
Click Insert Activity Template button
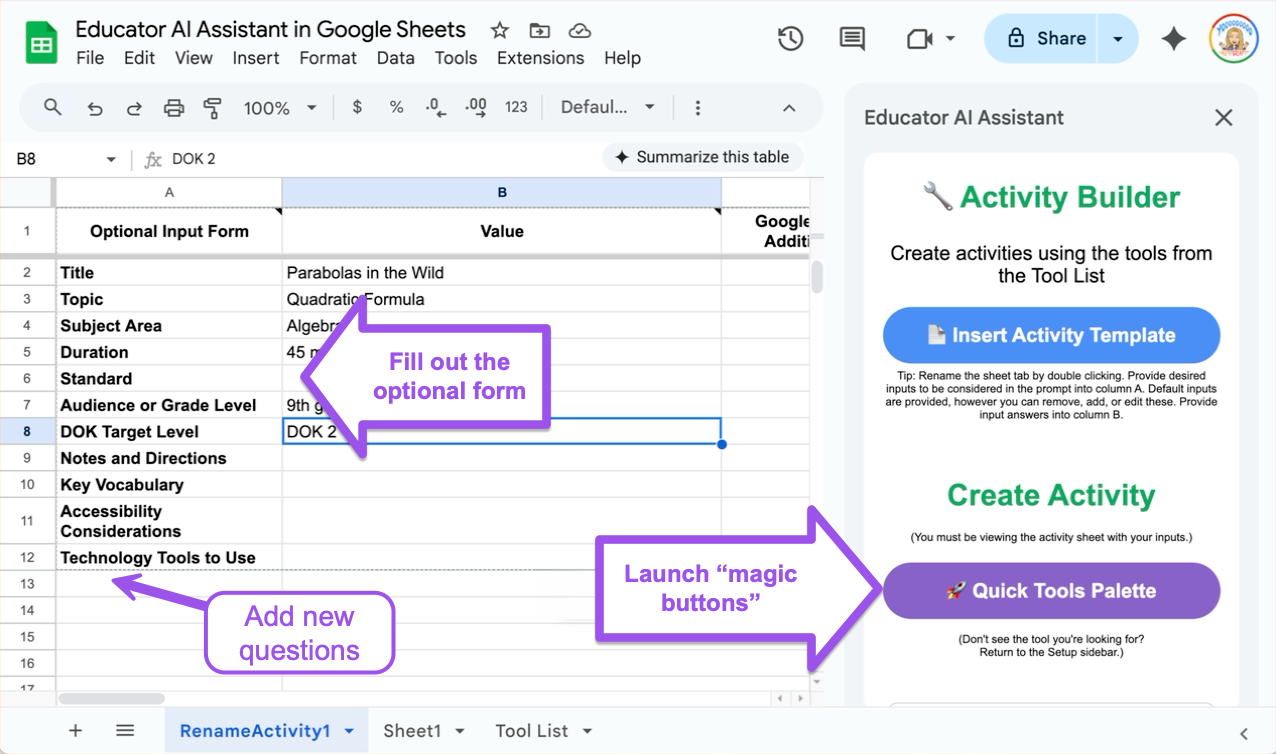click(x=1051, y=335)
